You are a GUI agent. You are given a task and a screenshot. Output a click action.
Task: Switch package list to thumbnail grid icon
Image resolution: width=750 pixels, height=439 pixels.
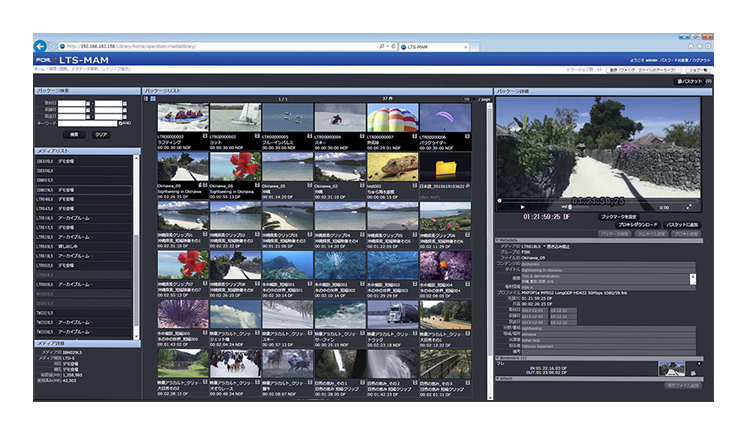point(153,99)
